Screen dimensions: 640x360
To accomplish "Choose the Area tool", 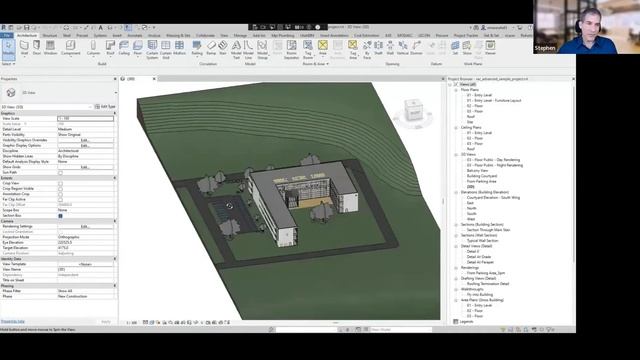I will click(322, 48).
